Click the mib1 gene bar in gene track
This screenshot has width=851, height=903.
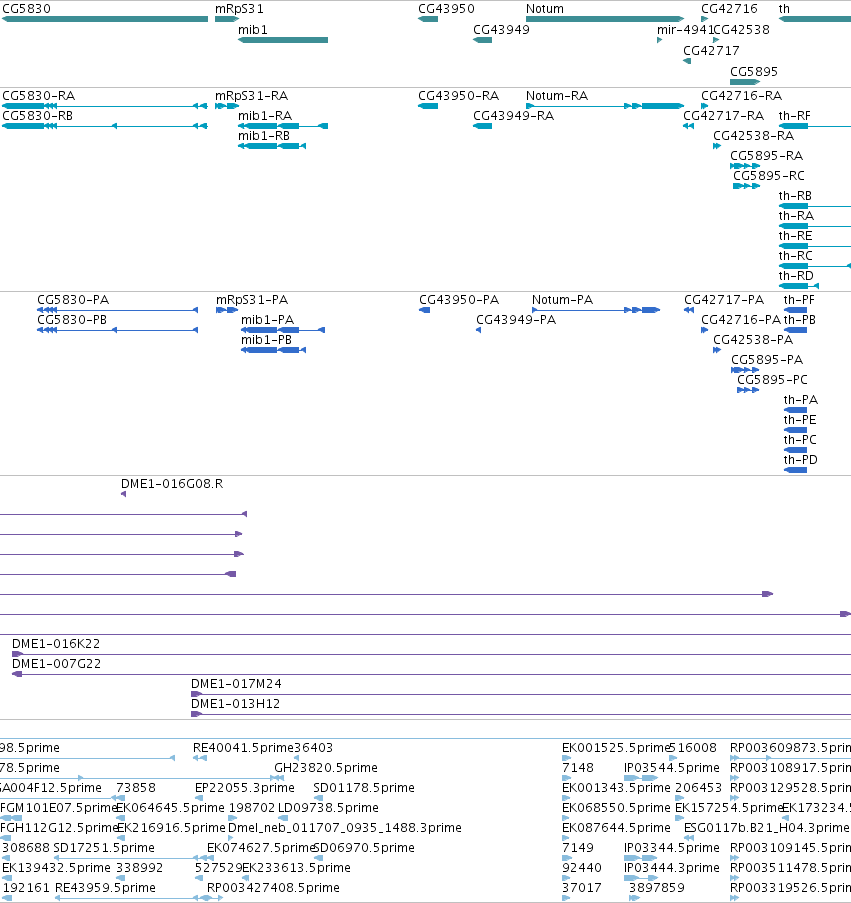(283, 40)
